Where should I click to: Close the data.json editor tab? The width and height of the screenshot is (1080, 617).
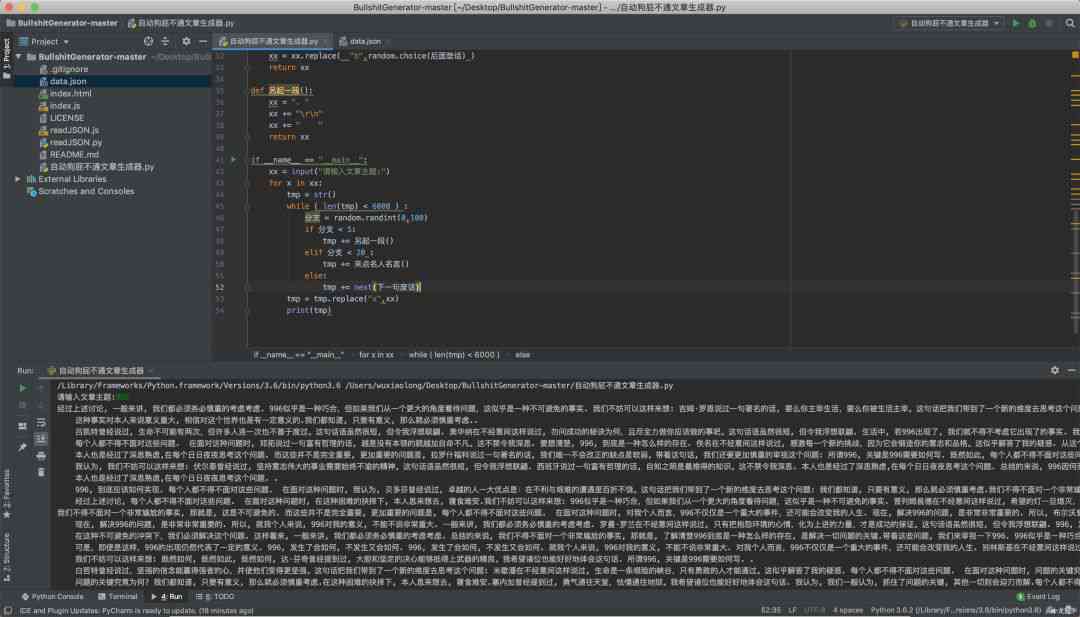(x=388, y=42)
